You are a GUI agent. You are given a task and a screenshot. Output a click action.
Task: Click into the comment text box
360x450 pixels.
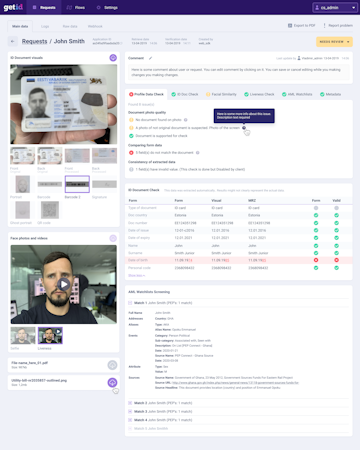pos(239,72)
